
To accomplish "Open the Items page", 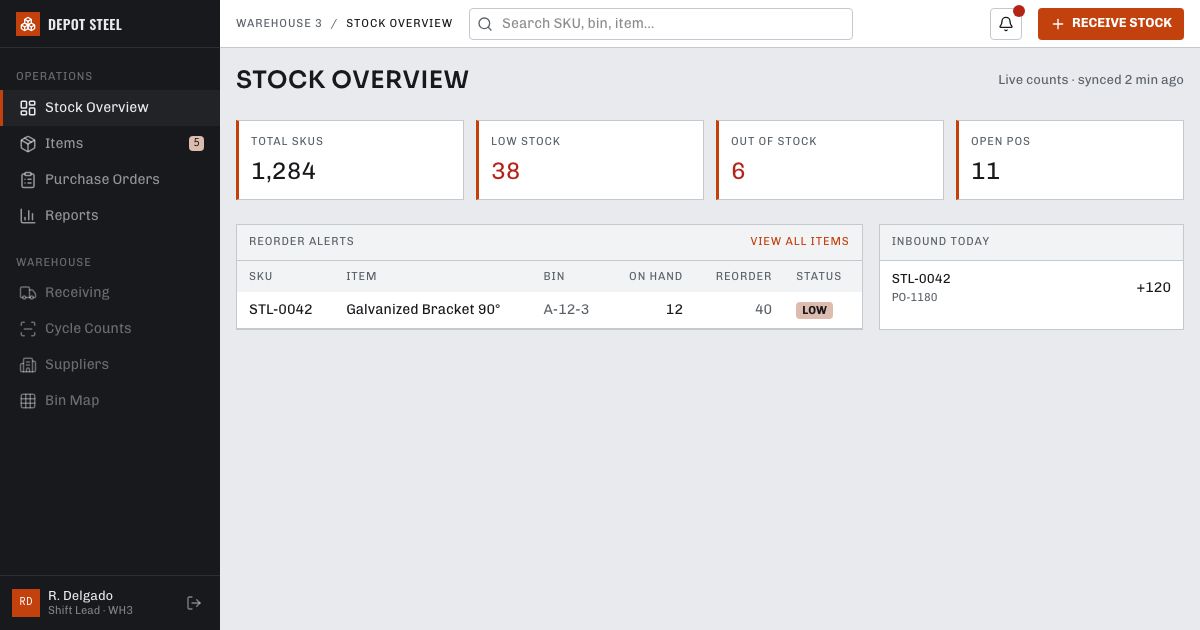I will tap(110, 144).
